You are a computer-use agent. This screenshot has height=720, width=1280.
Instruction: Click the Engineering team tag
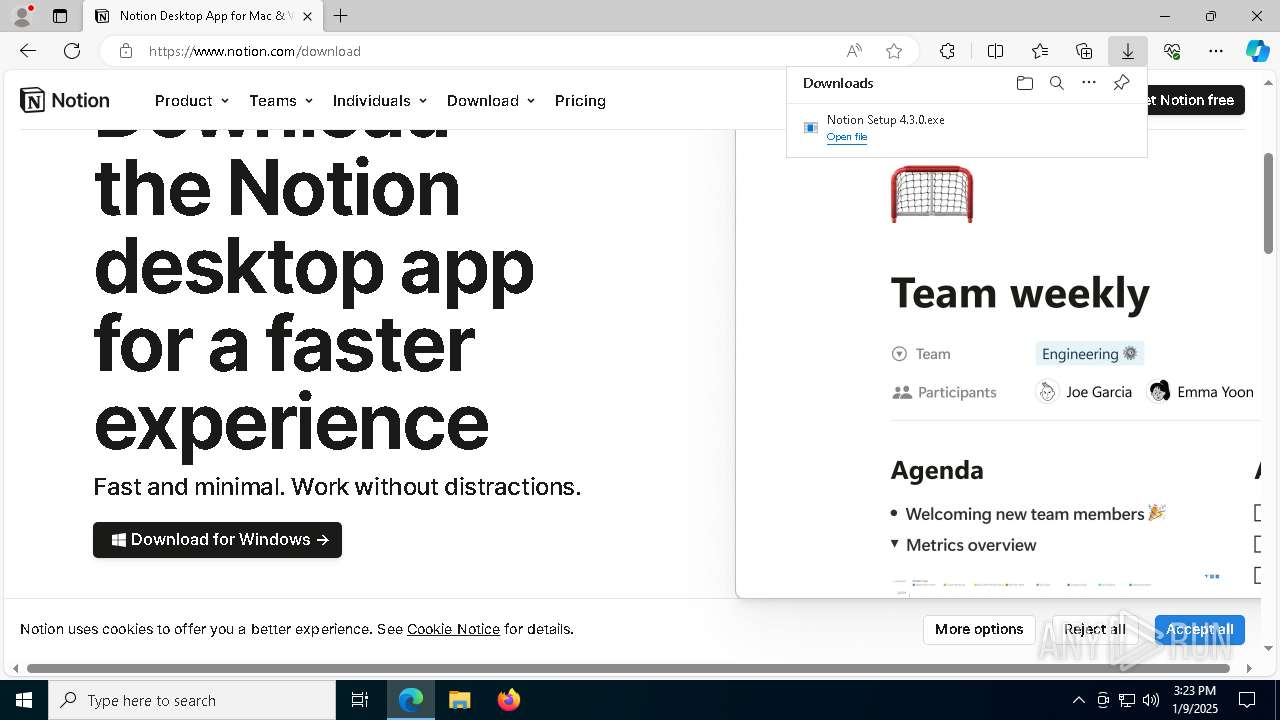coord(1089,353)
